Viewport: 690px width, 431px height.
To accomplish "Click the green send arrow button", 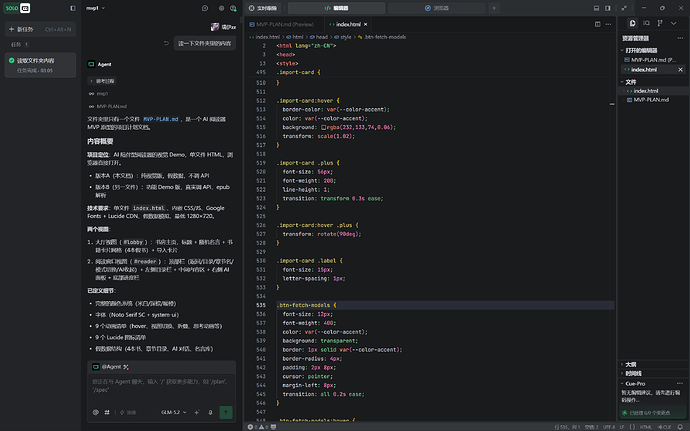I will click(226, 413).
